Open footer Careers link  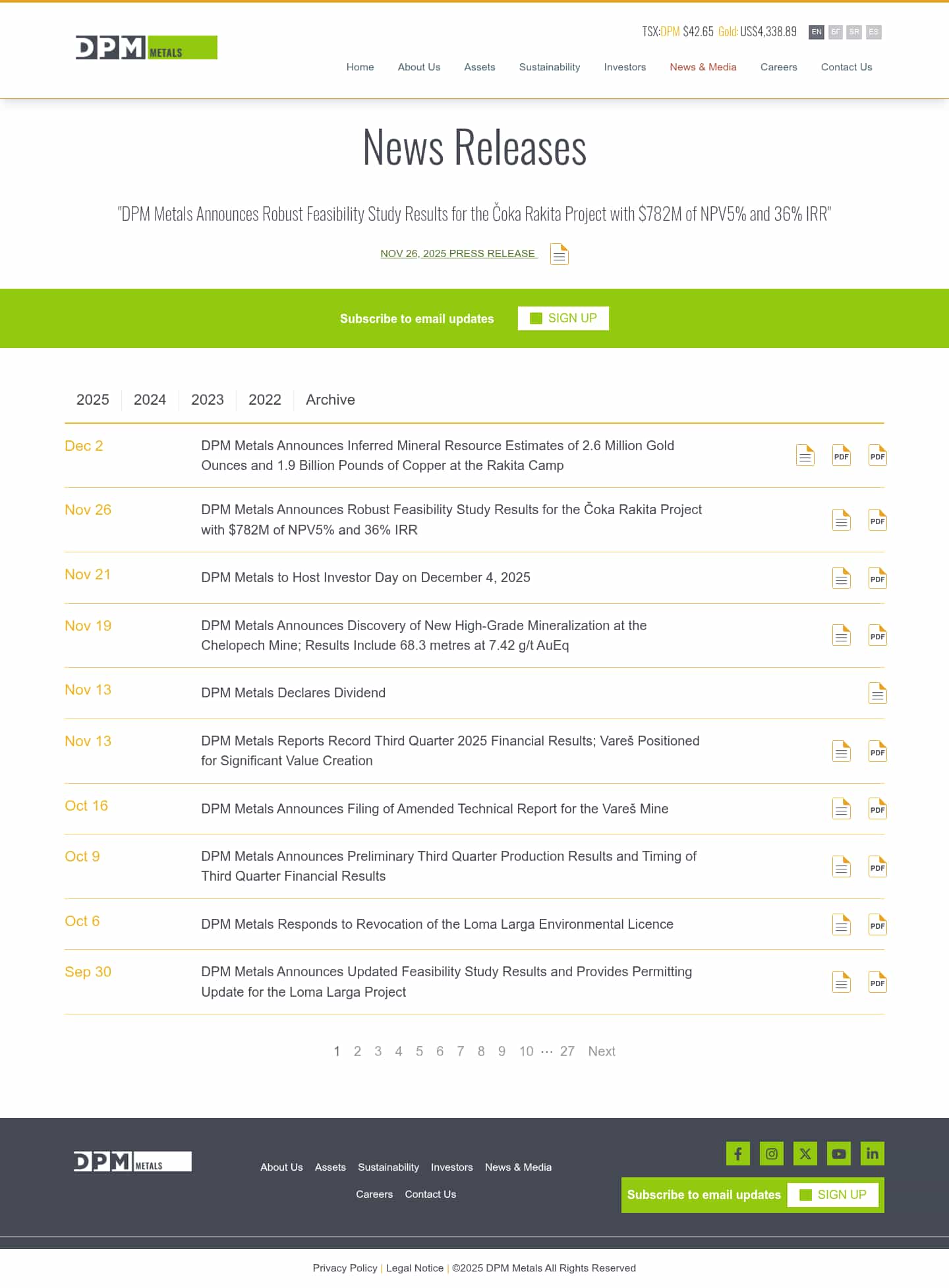point(374,1194)
